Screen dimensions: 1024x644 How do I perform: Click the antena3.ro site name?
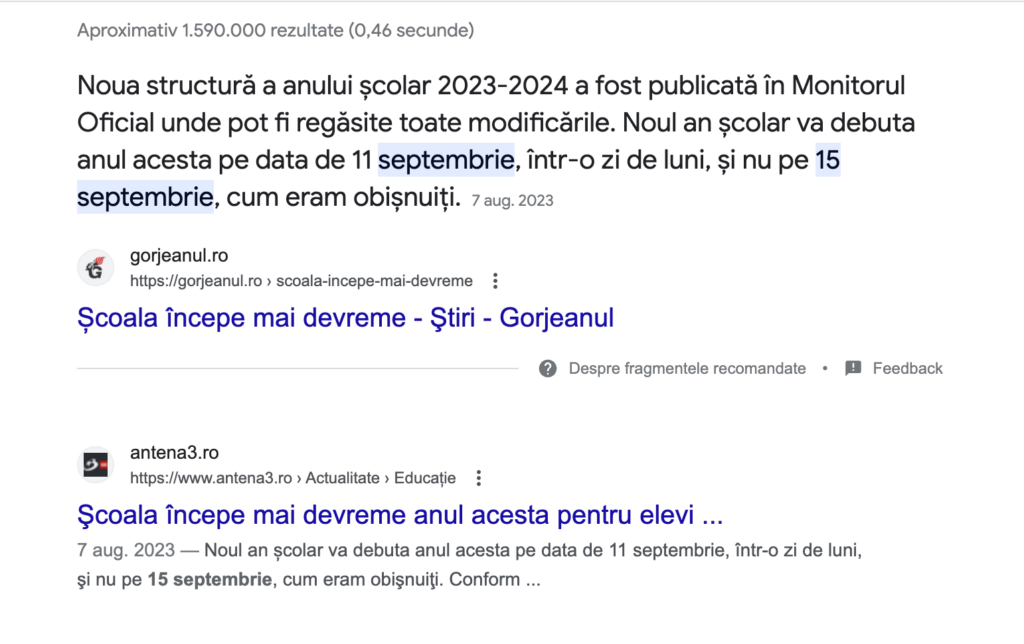pyautogui.click(x=174, y=453)
